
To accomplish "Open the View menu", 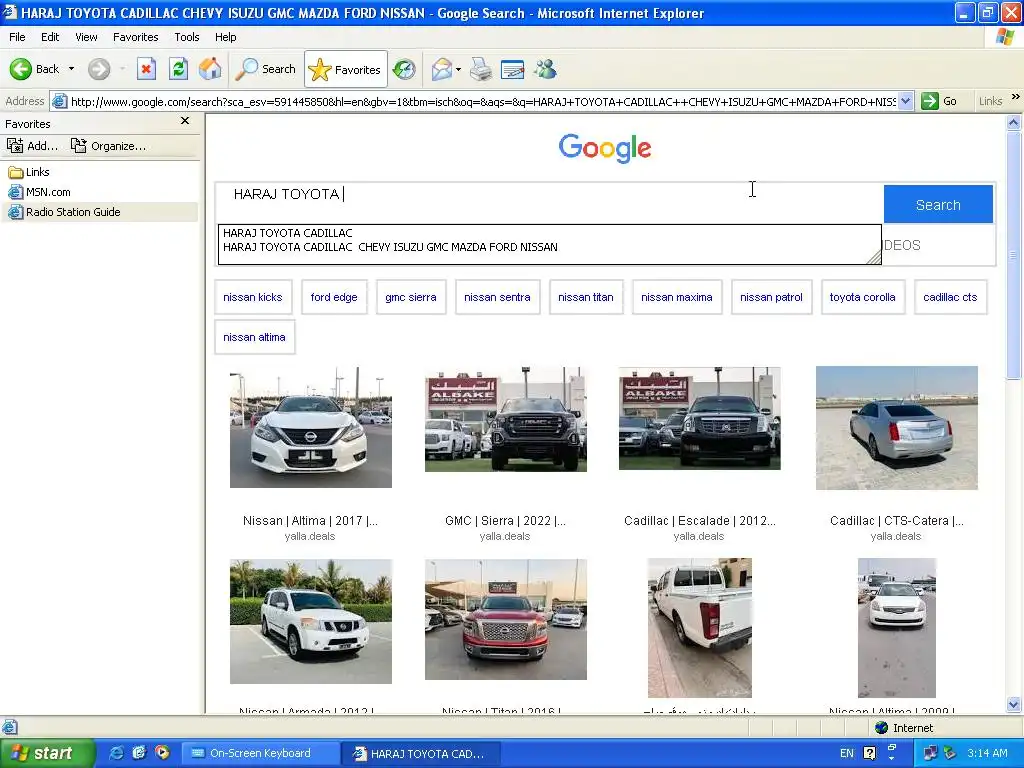I will click(x=86, y=37).
